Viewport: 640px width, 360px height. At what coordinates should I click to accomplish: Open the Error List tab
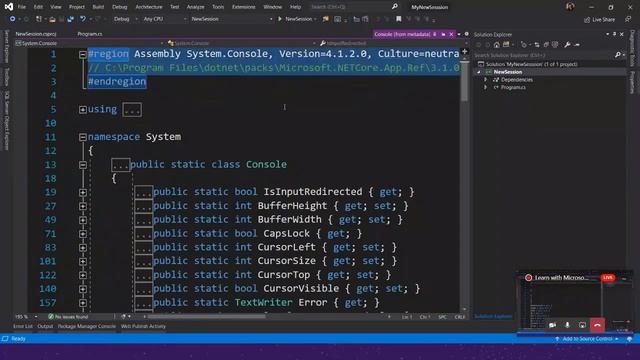tap(23, 326)
